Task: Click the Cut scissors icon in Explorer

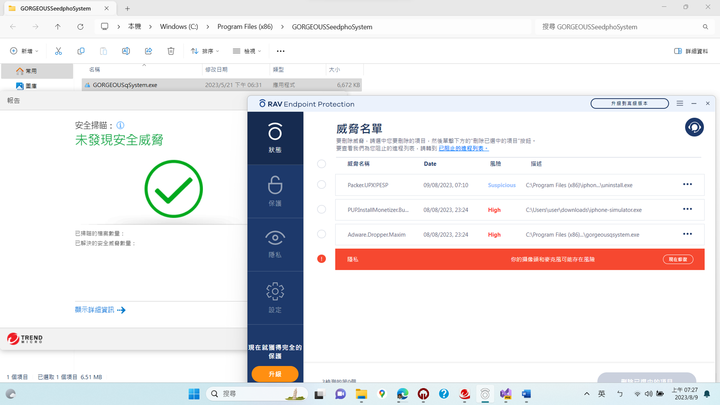Action: click(x=58, y=51)
